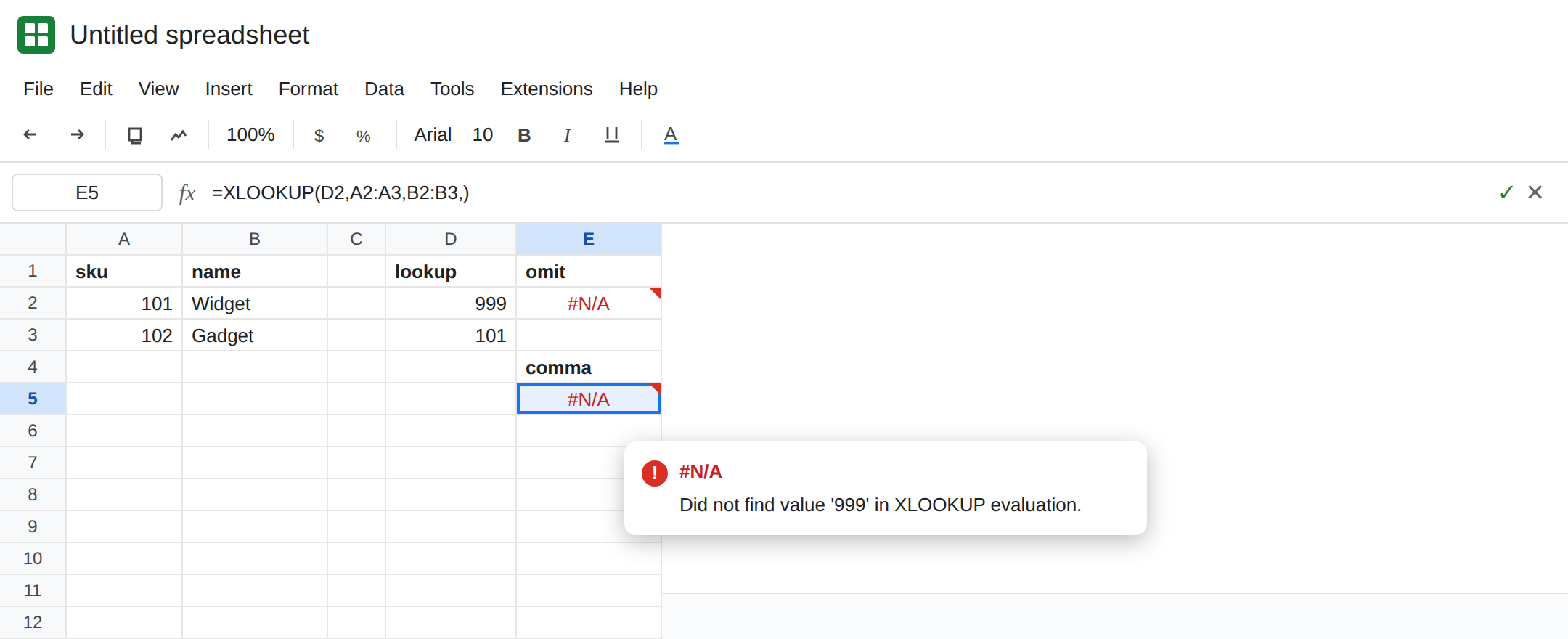Click the #N/A heading in error tooltip
Screen dimensions: 1568x639
pyautogui.click(x=701, y=472)
